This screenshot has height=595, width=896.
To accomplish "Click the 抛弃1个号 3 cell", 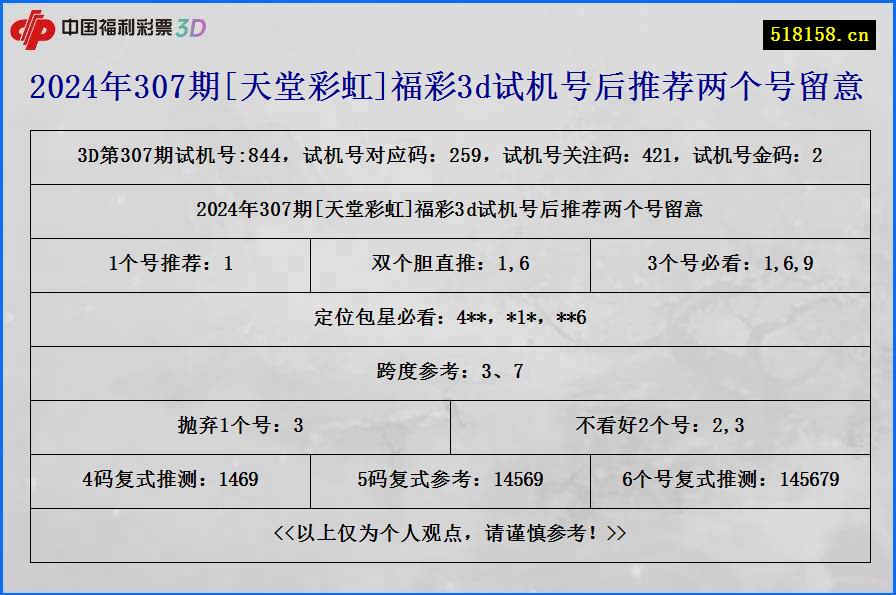I will tap(240, 426).
